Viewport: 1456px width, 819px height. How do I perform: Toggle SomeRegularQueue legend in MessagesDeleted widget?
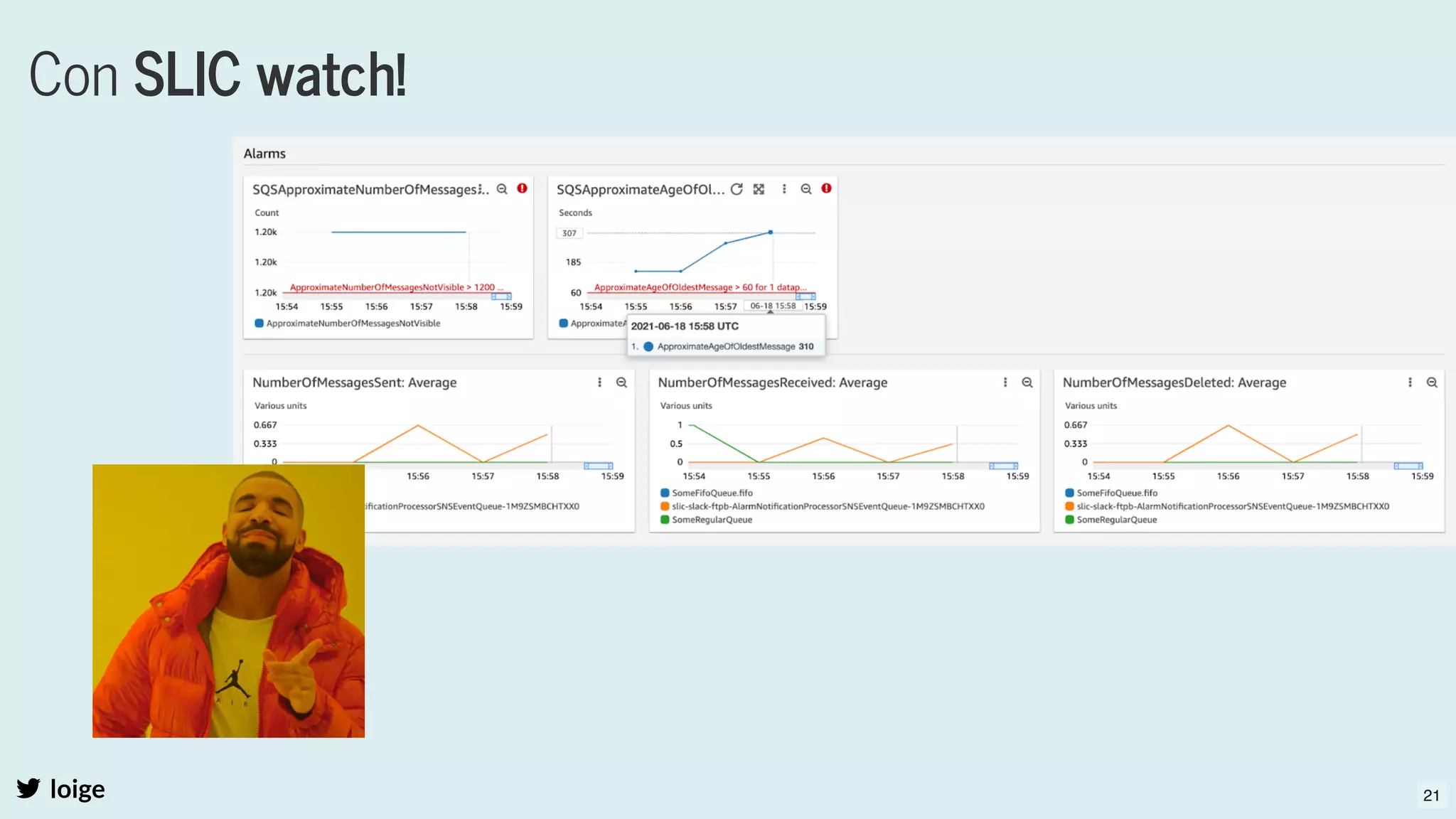tap(1116, 520)
